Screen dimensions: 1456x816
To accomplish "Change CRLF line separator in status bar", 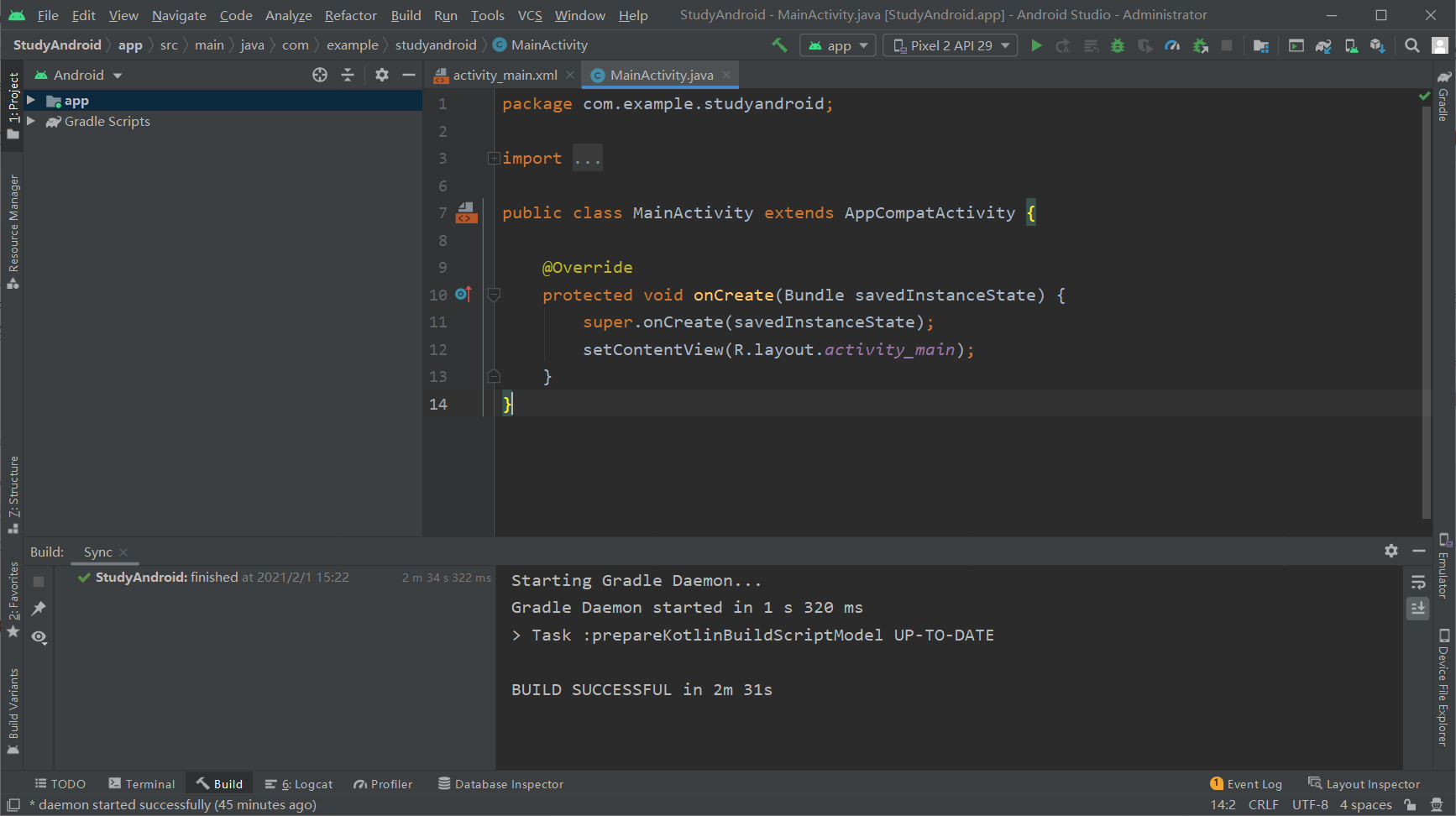I will click(x=1264, y=805).
